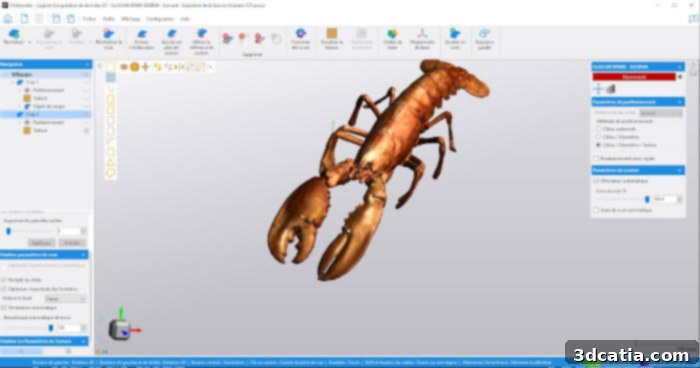Image resolution: width=700 pixels, height=368 pixels.
Task: Click the gray bars icon in scanner panel
Action: click(x=611, y=89)
